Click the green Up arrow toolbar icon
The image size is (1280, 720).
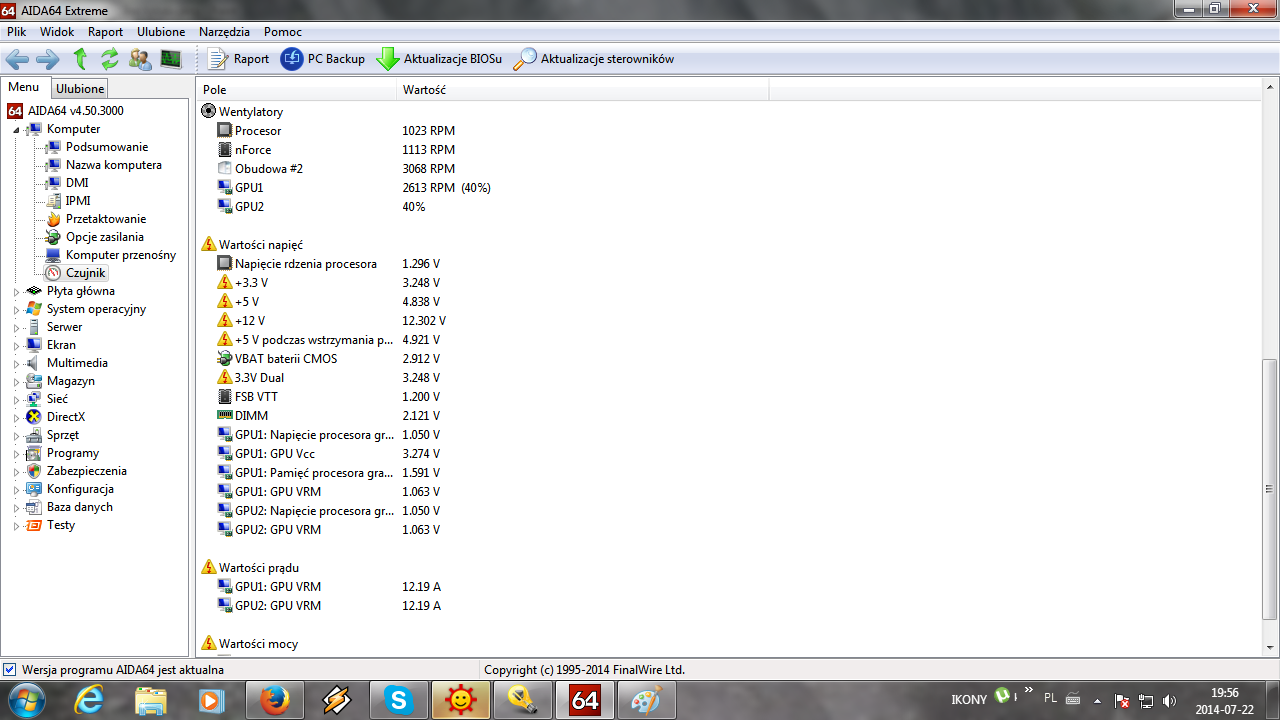(x=80, y=59)
